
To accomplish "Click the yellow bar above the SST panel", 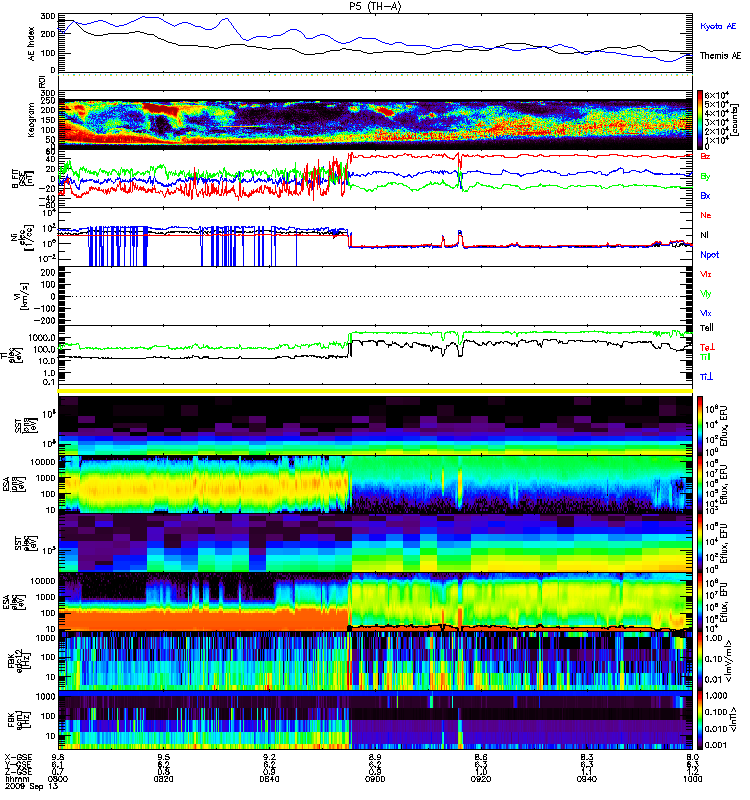I will coord(375,391).
